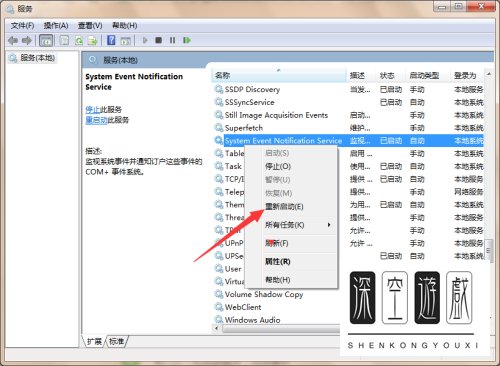Click the horizontal scrollbar left arrow

coord(217,329)
